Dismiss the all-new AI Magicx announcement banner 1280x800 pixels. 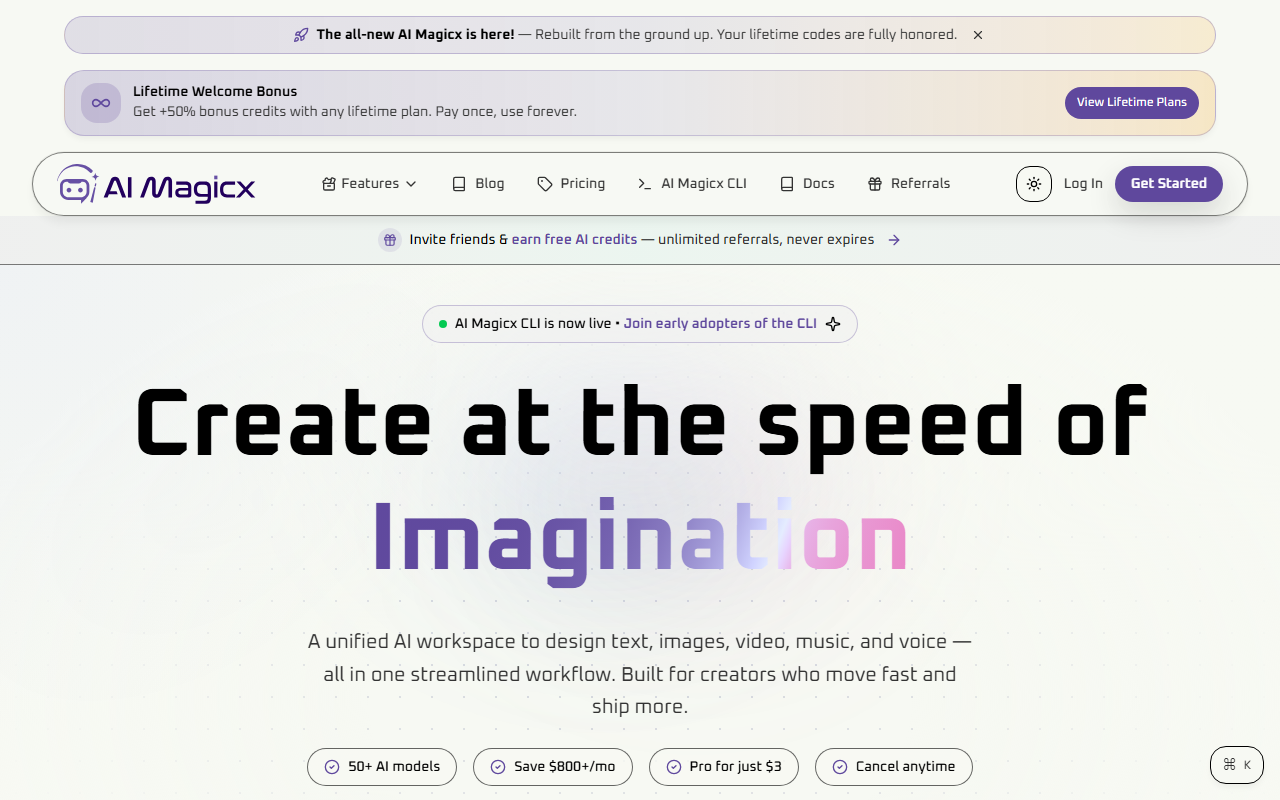978,35
